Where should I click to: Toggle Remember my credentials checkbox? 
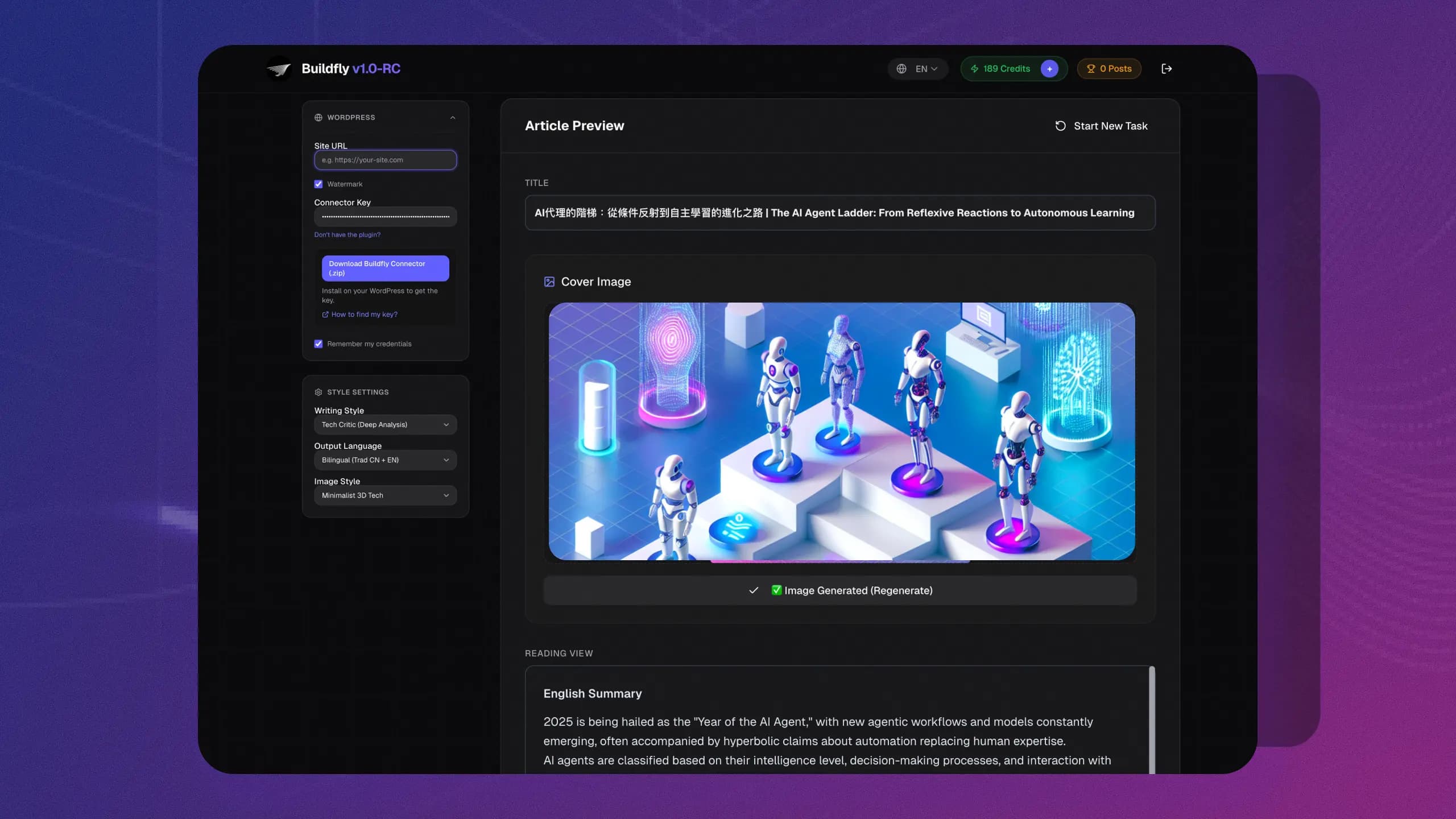point(318,344)
